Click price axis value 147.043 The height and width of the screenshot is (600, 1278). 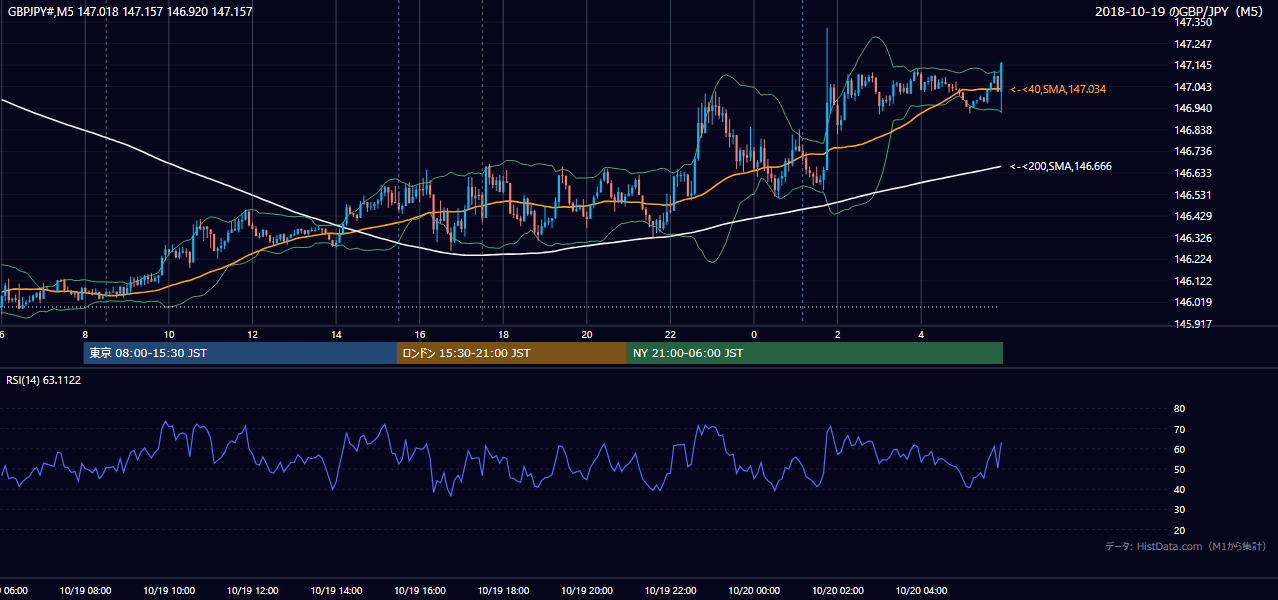pos(1195,87)
